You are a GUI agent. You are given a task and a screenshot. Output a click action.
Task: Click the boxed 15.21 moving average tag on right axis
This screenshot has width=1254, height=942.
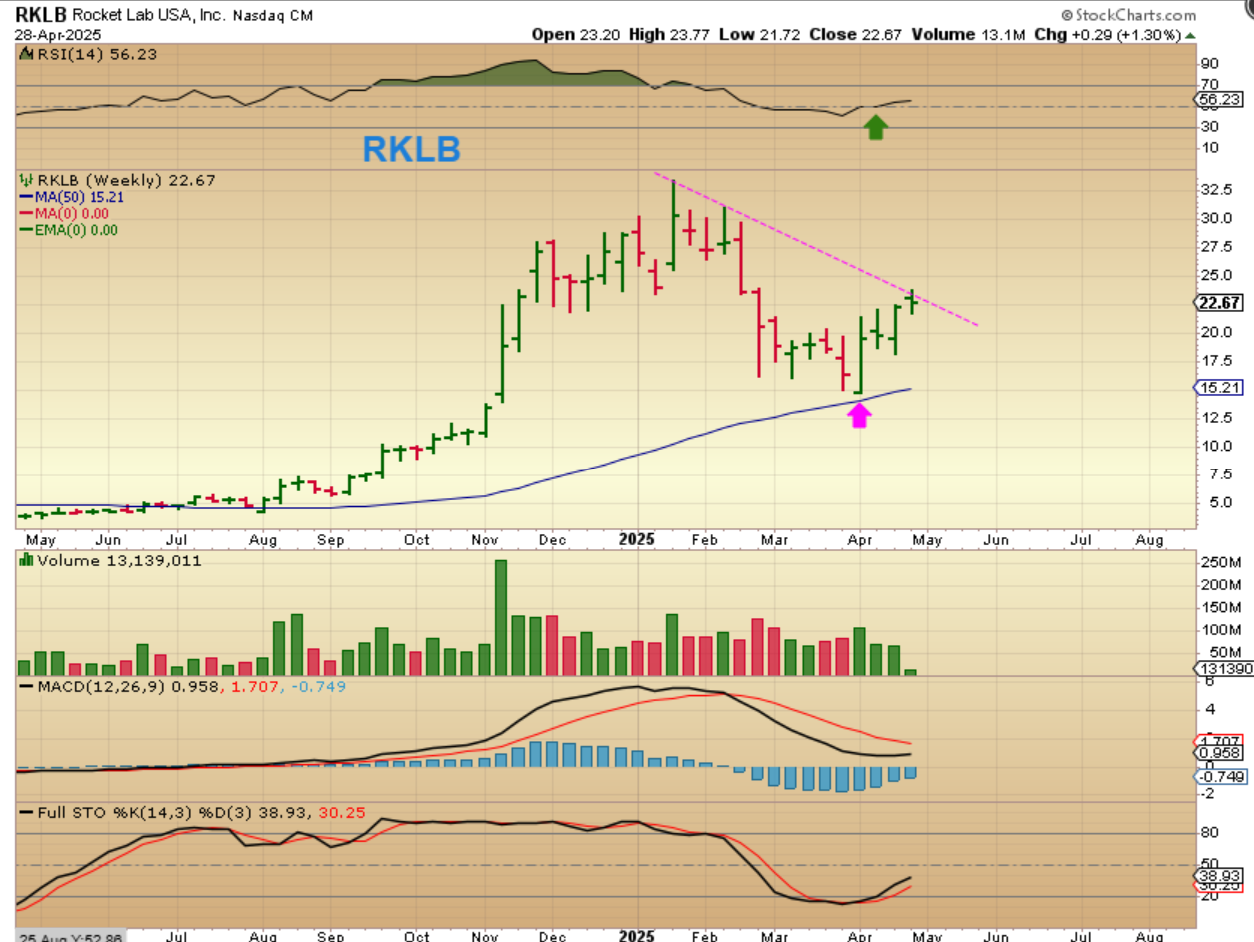click(x=1221, y=388)
